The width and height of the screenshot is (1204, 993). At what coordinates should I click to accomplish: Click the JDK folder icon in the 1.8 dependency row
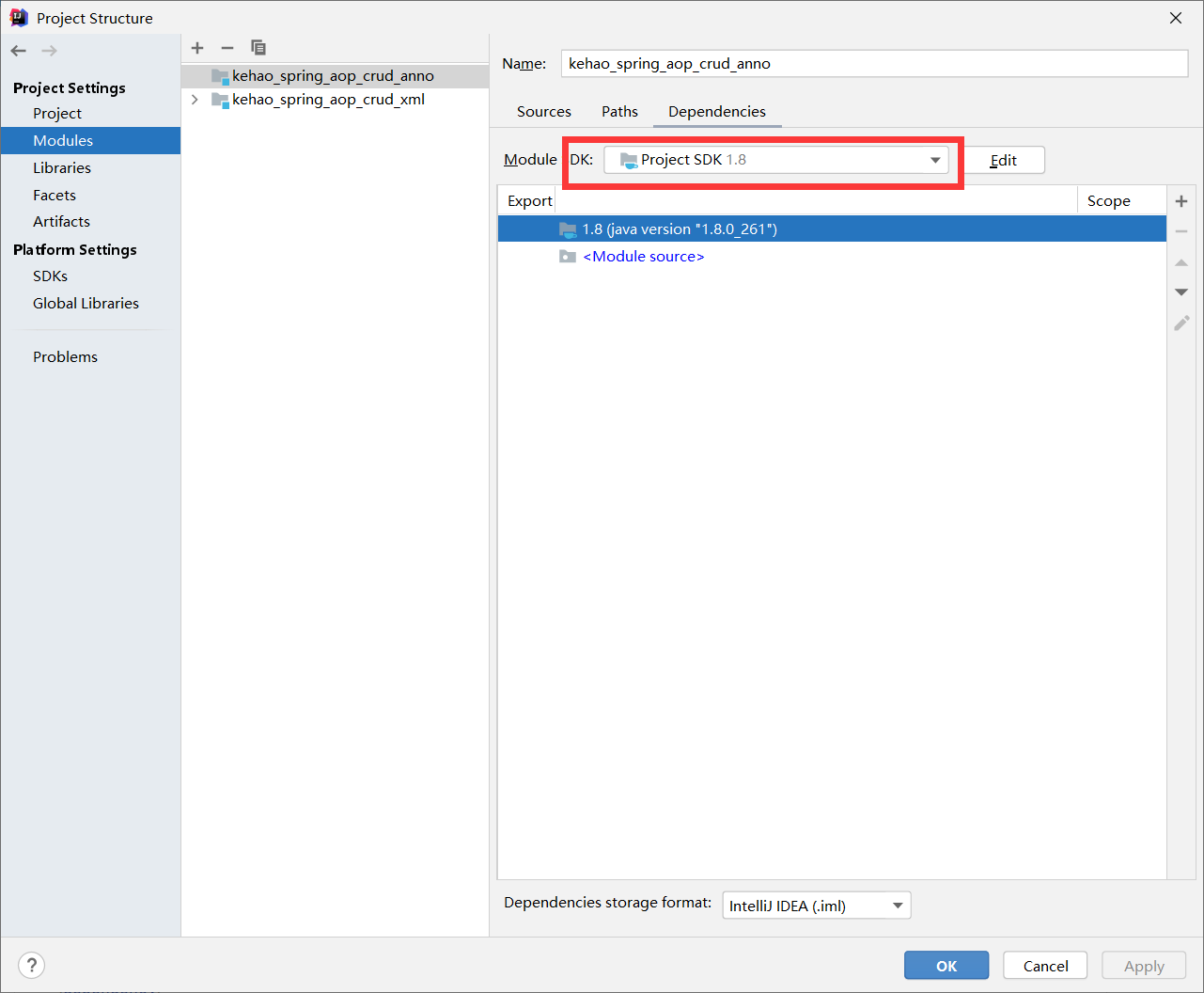click(568, 229)
